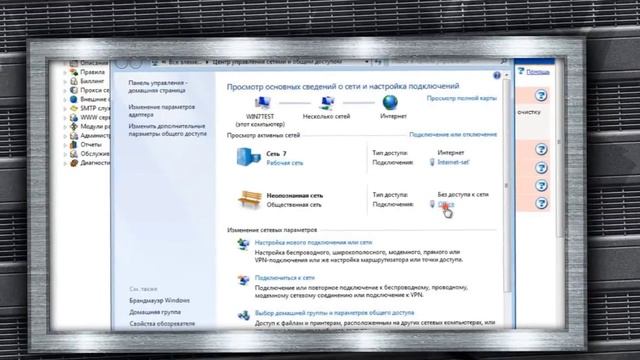
Task: Click the Помощь help link in right panel
Action: (538, 72)
